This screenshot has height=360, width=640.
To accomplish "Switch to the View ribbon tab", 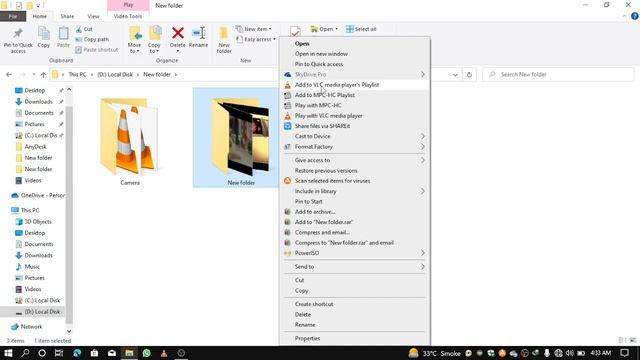I will pyautogui.click(x=93, y=16).
